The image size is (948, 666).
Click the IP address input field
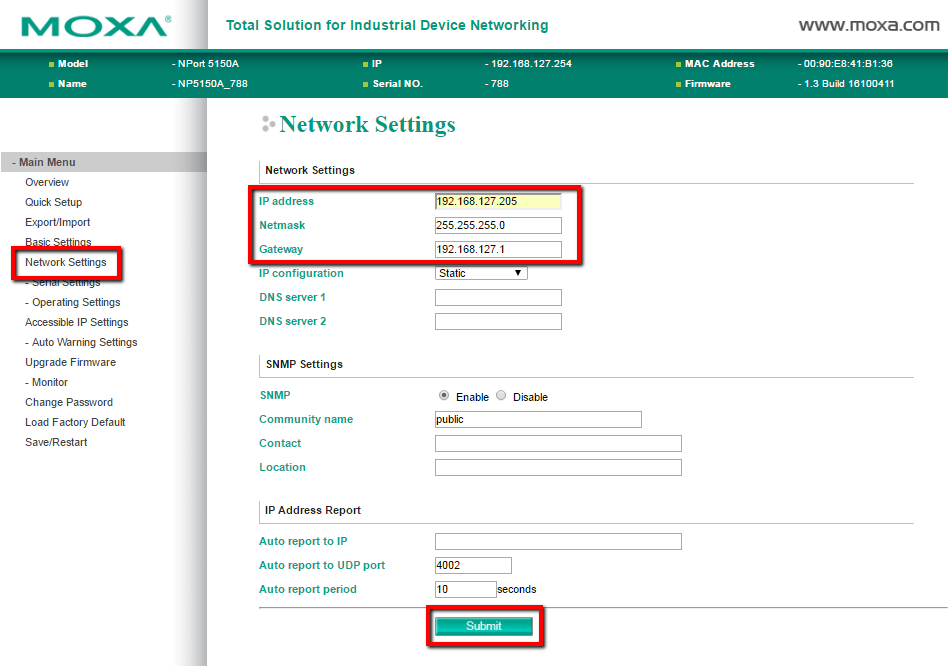pos(498,201)
